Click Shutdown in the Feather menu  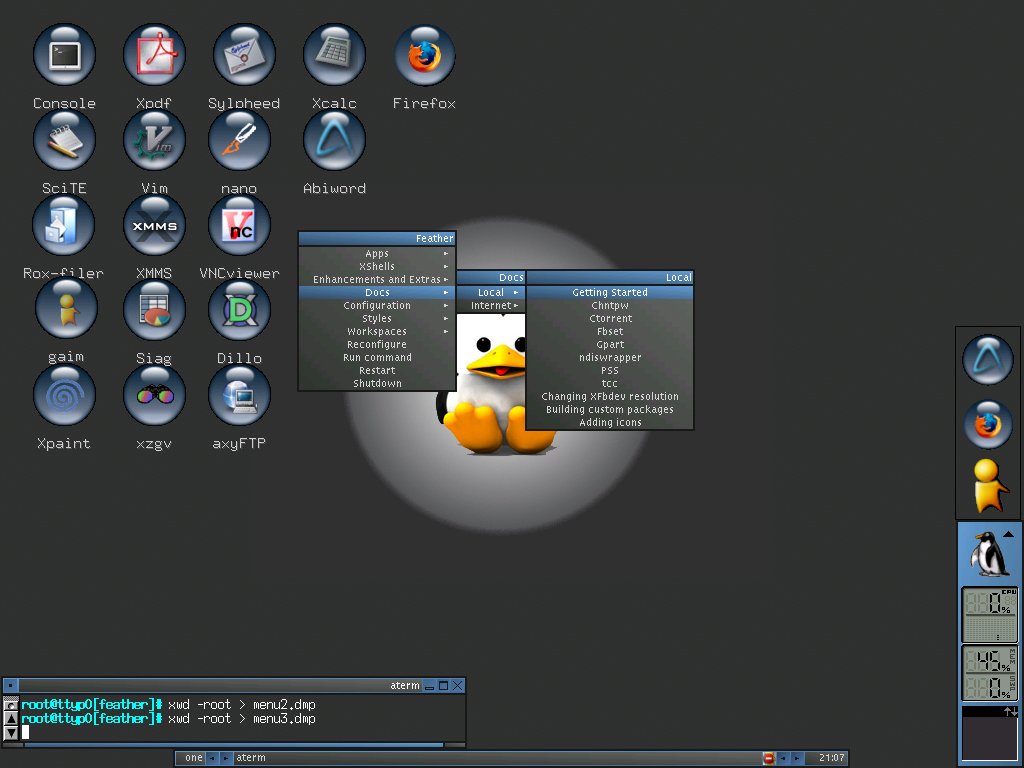tap(377, 383)
